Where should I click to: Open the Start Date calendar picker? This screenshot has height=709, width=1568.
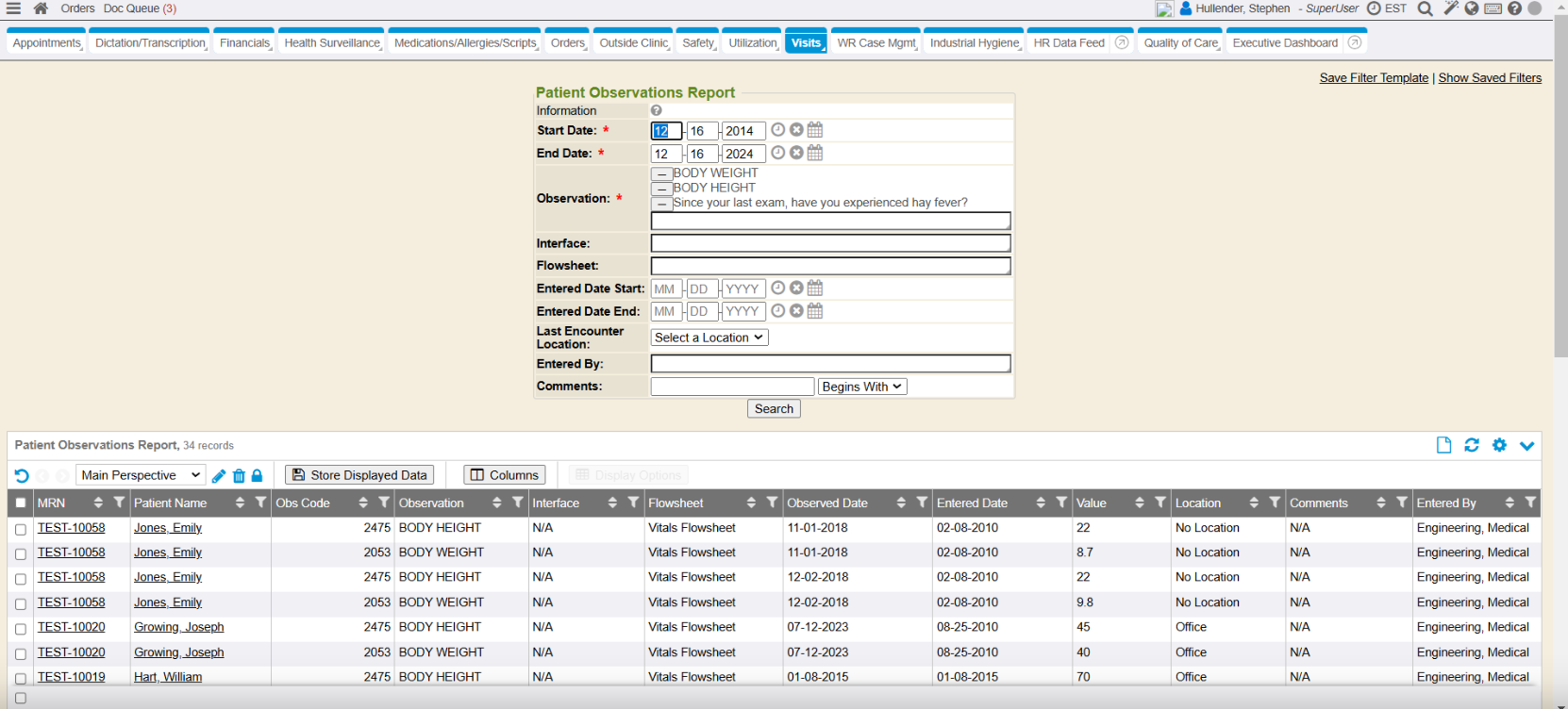(x=815, y=130)
